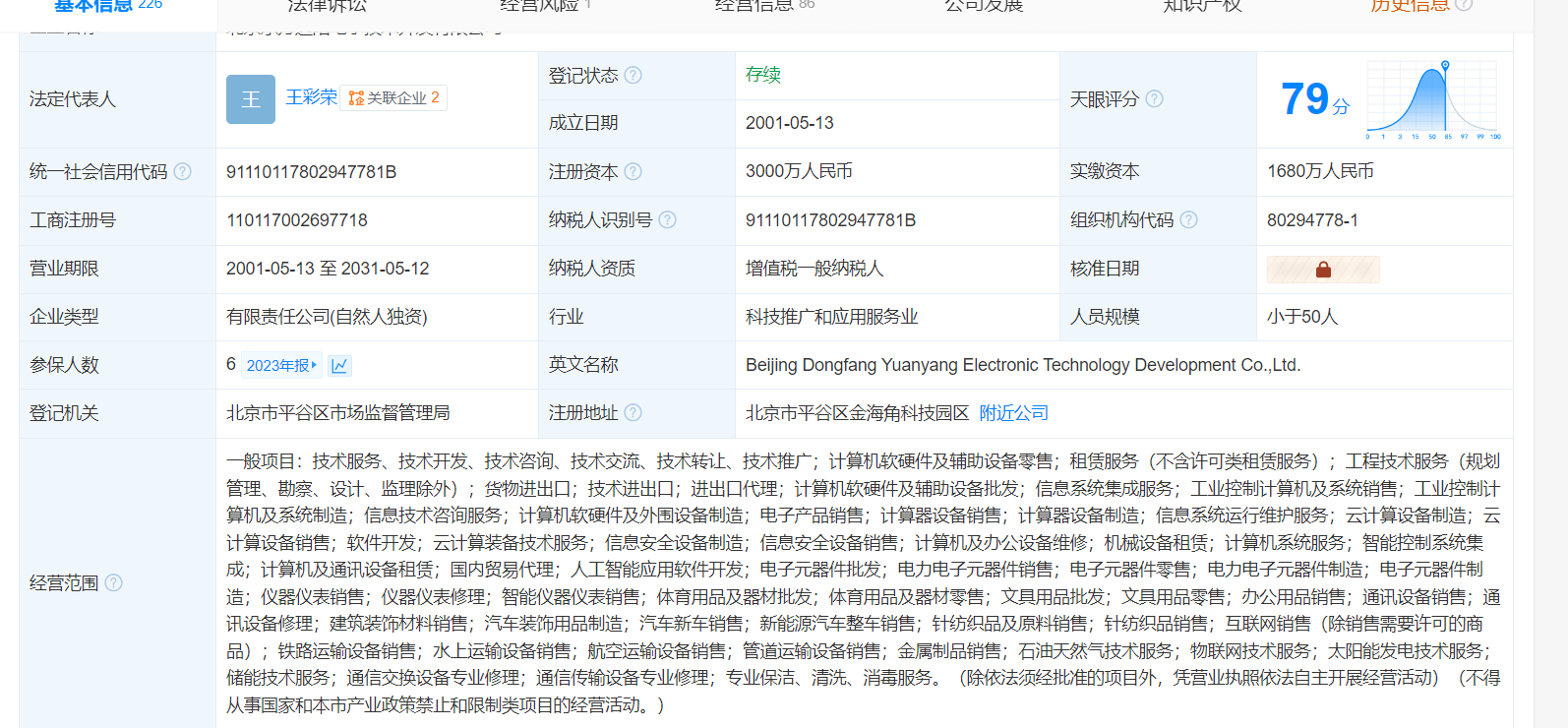Click the 人员规模 field label

[1105, 317]
